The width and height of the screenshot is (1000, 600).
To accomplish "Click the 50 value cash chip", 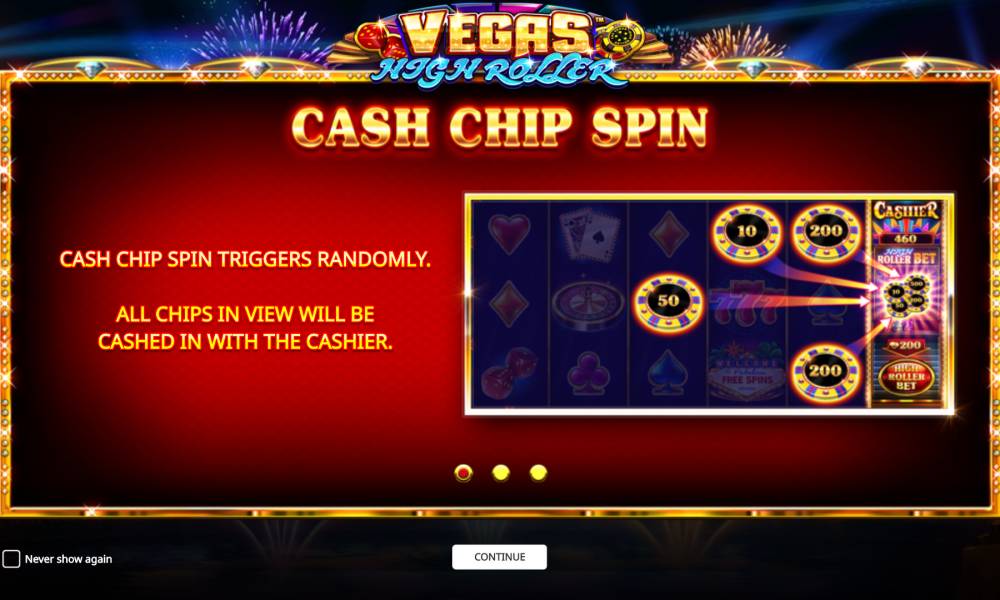I will click(668, 302).
